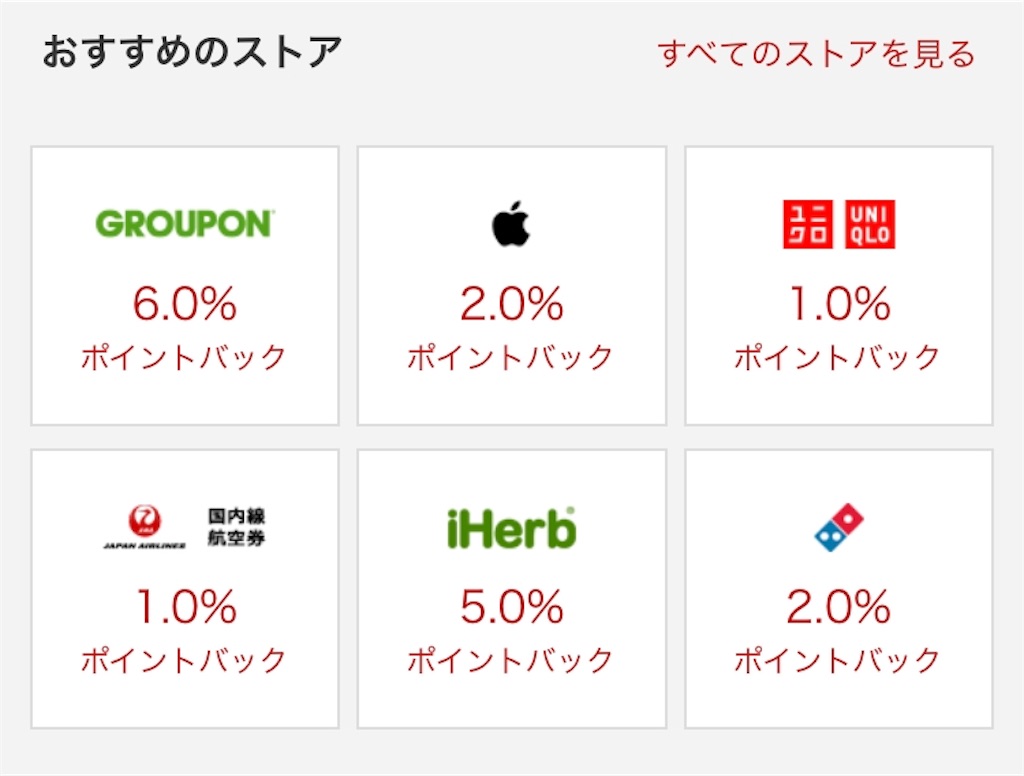Click Groupon 6.0% point back rate

pos(185,304)
